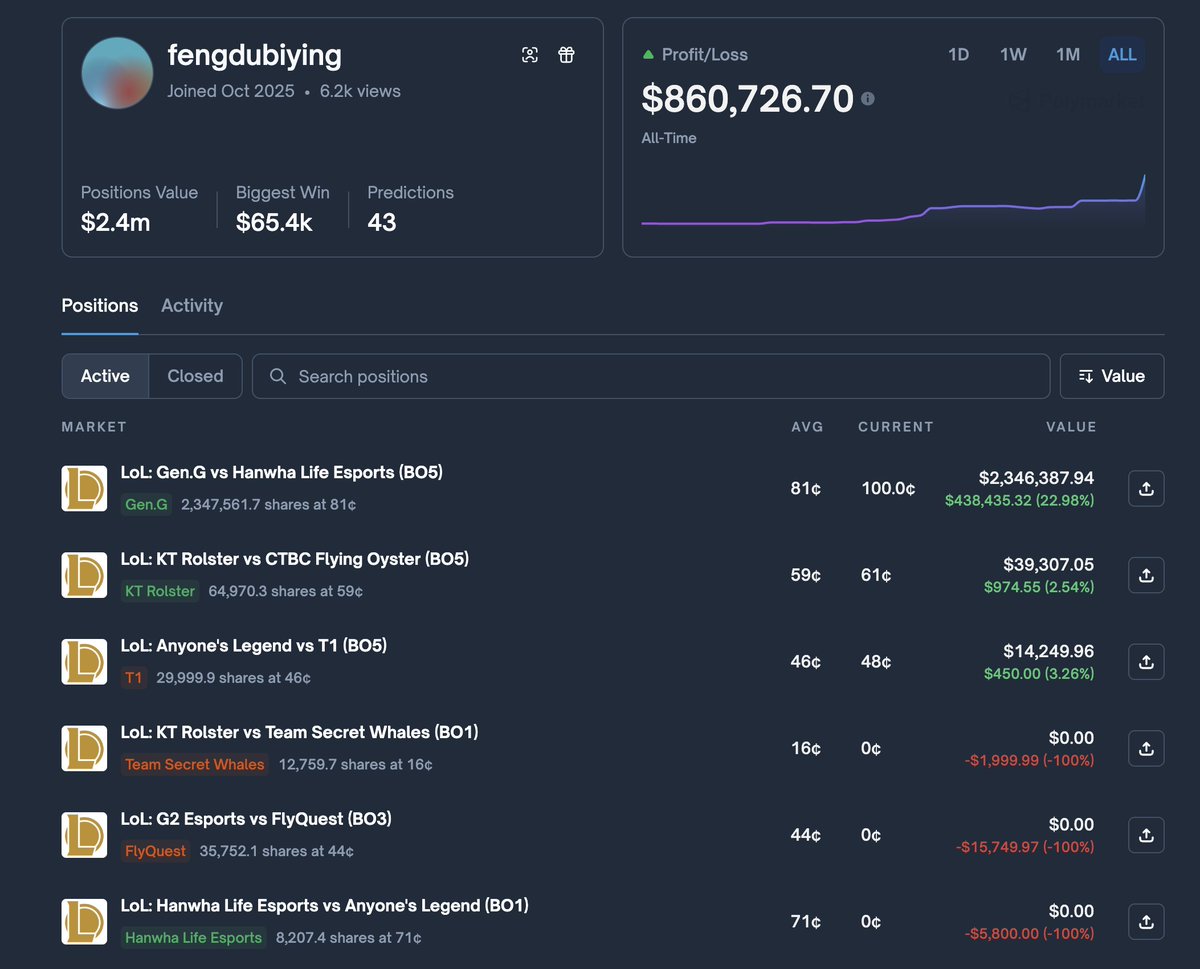Click the Search positions field
This screenshot has height=969, width=1200.
tap(650, 376)
